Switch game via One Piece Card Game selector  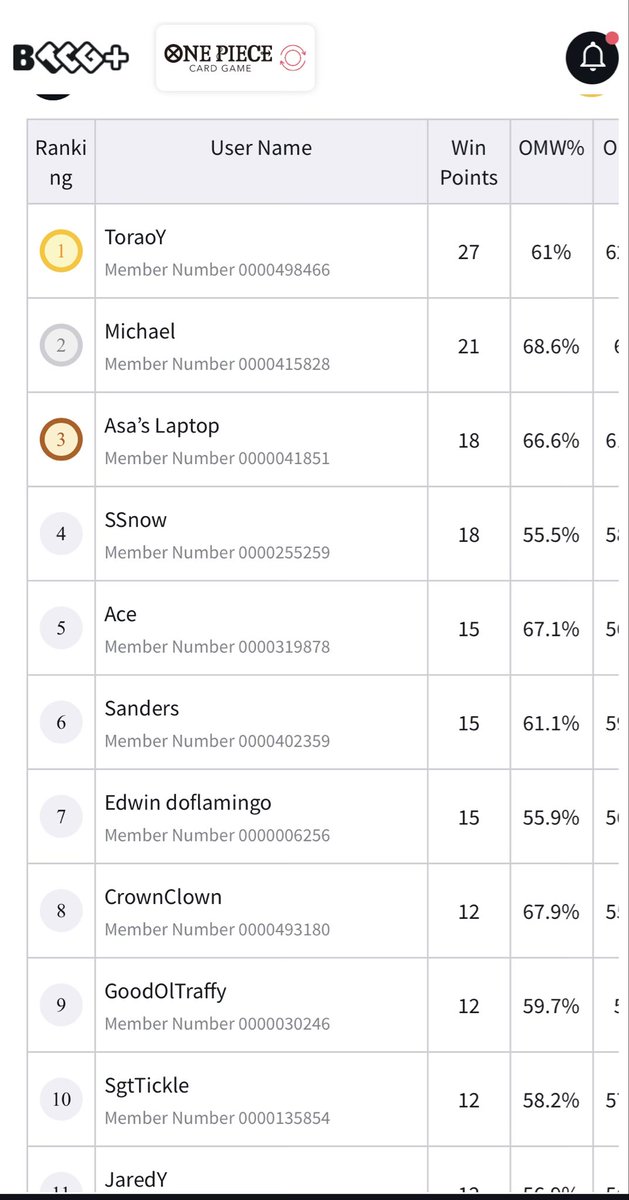[235, 58]
